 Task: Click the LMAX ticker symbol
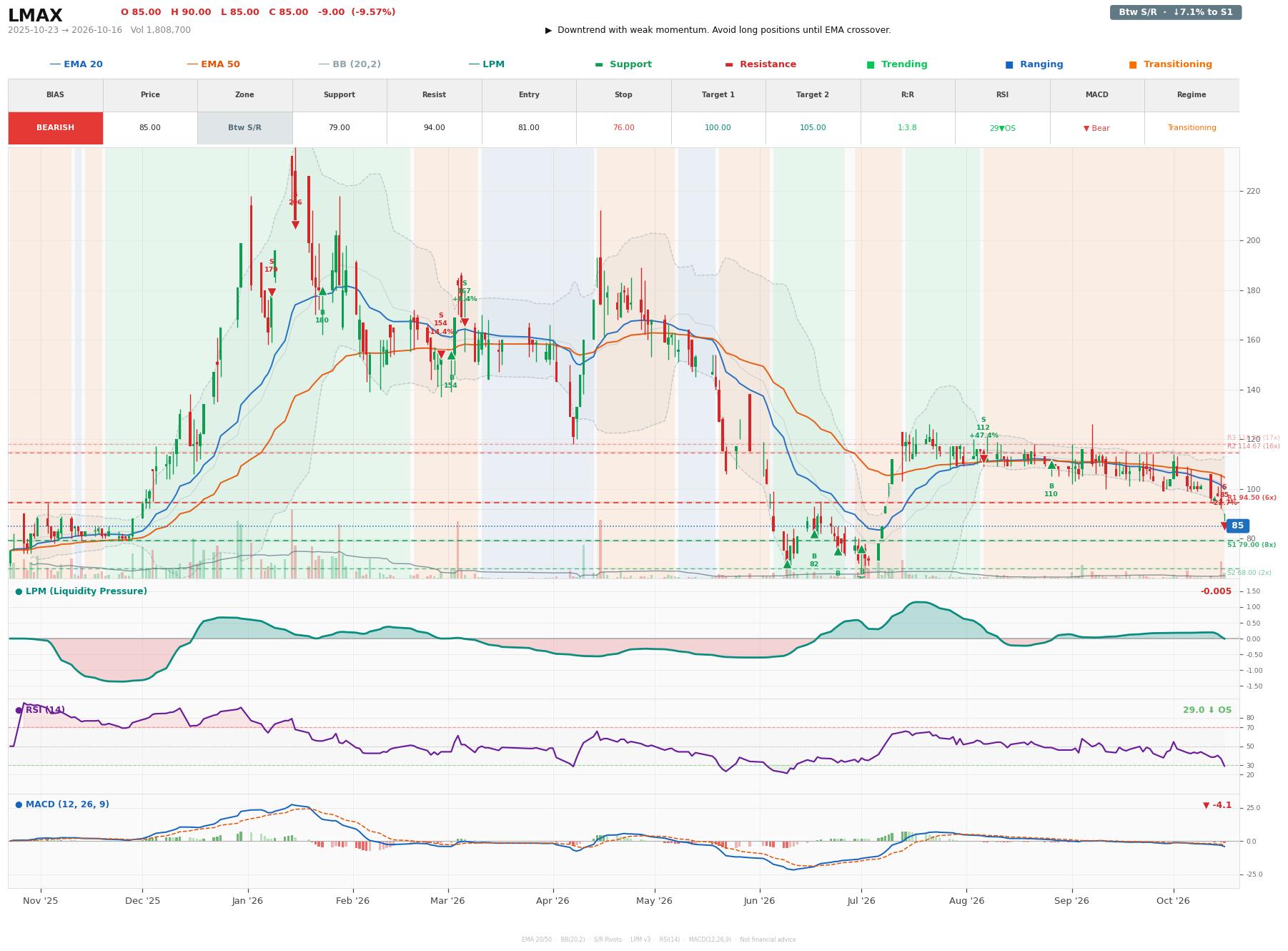[35, 16]
